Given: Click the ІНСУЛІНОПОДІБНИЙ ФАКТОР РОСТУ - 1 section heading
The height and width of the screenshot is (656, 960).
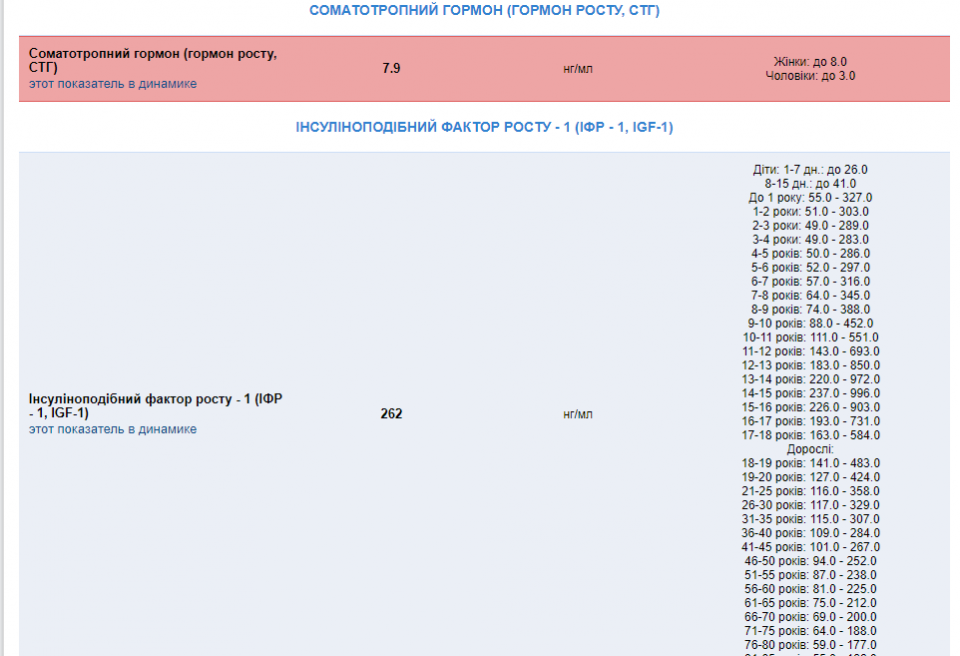Looking at the screenshot, I should pos(484,128).
